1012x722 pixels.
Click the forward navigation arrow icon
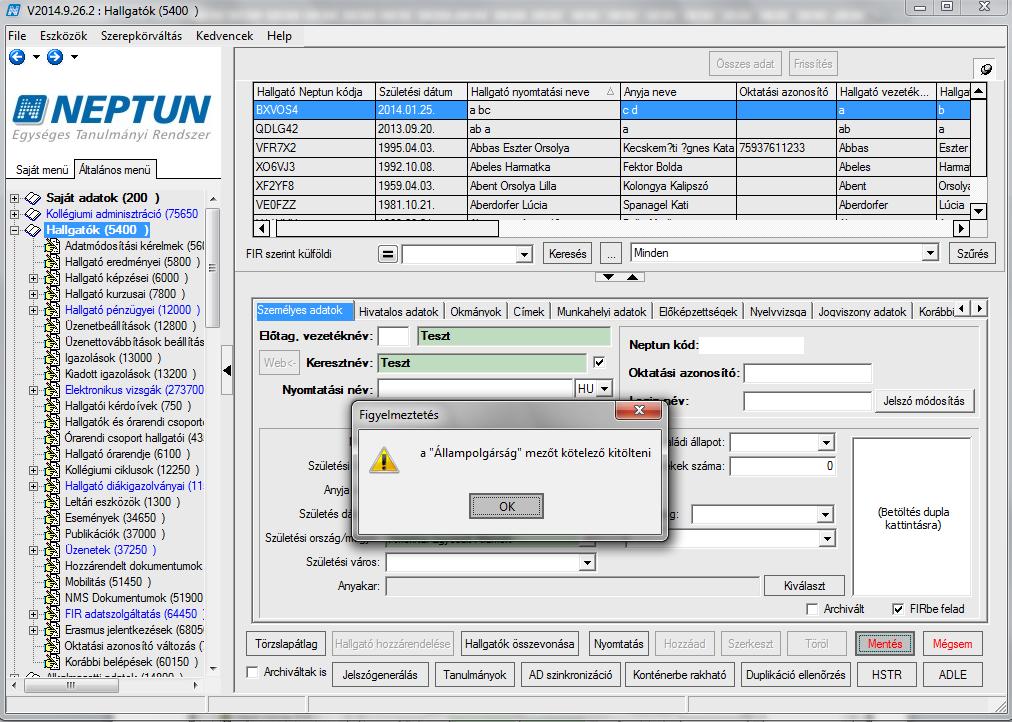(x=55, y=57)
